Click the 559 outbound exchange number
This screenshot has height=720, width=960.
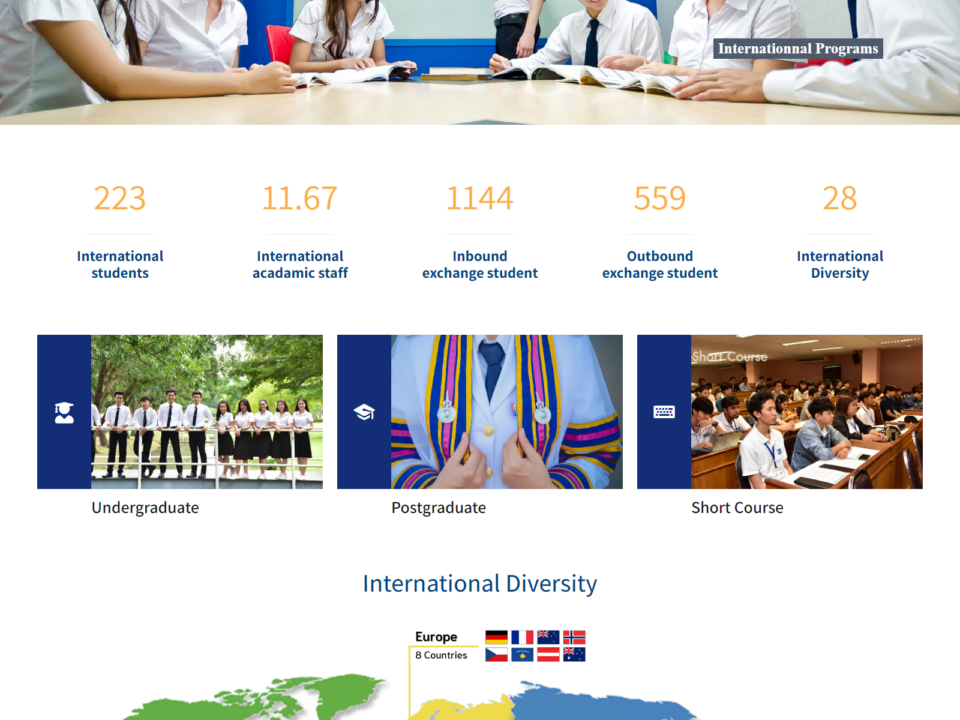point(660,198)
